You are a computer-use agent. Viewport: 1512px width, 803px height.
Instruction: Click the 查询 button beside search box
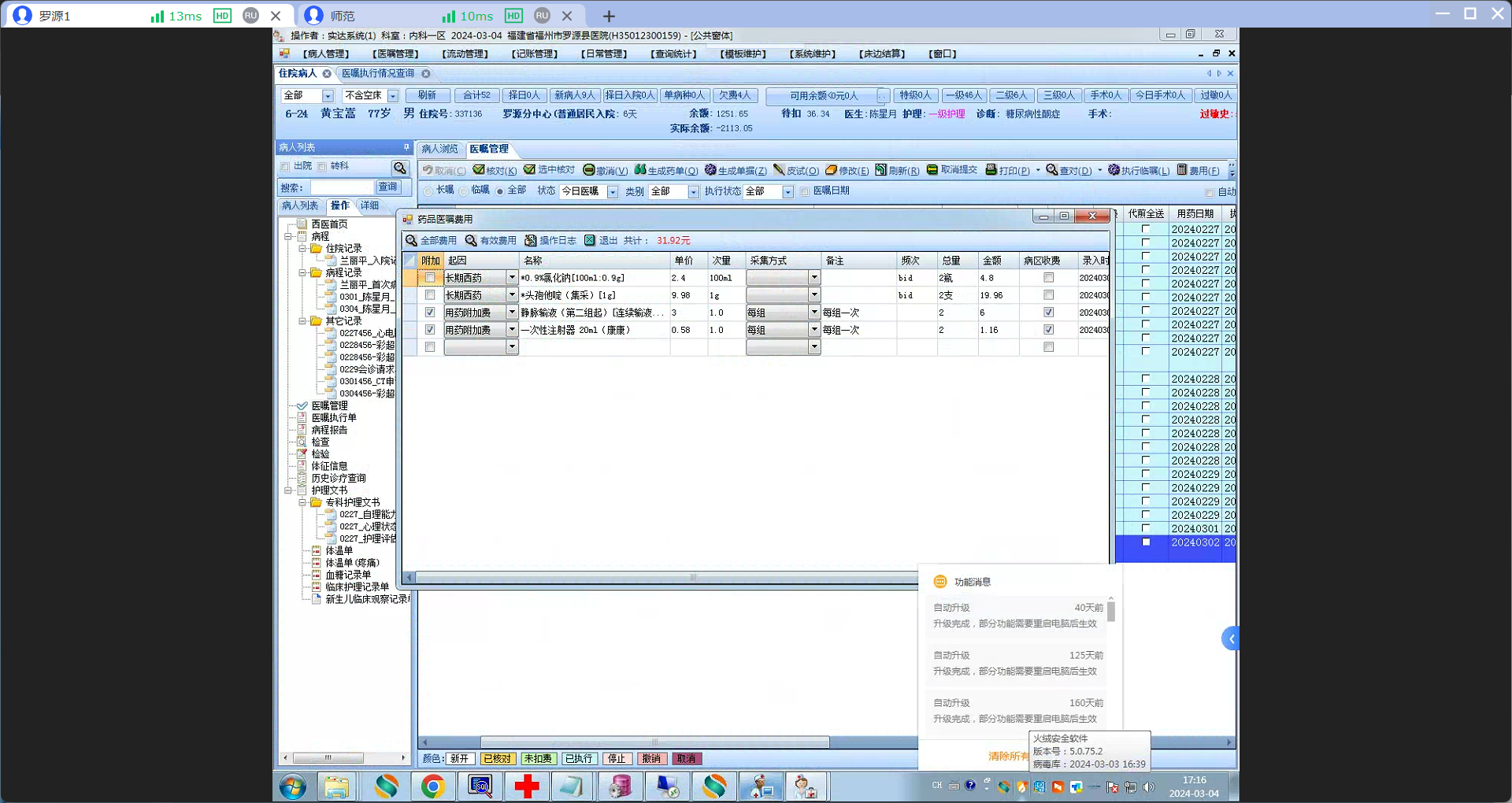click(388, 187)
